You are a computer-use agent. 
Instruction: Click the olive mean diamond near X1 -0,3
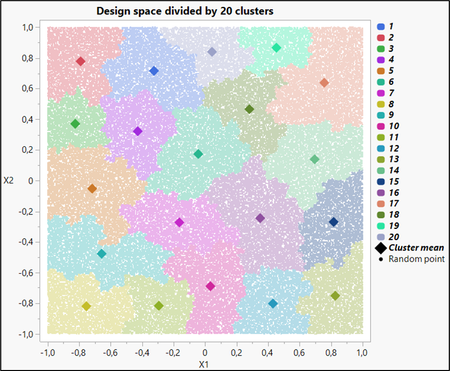tap(159, 306)
